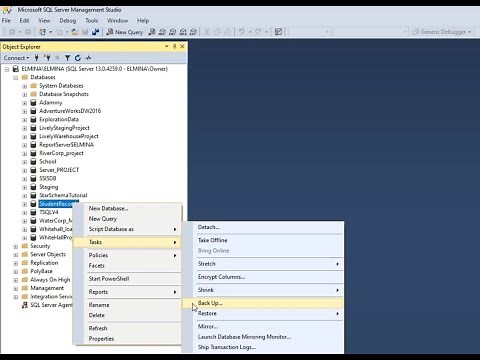Viewport: 480px width, 360px height.
Task: Click the Analysis Services MDX query icon
Action: [162, 32]
